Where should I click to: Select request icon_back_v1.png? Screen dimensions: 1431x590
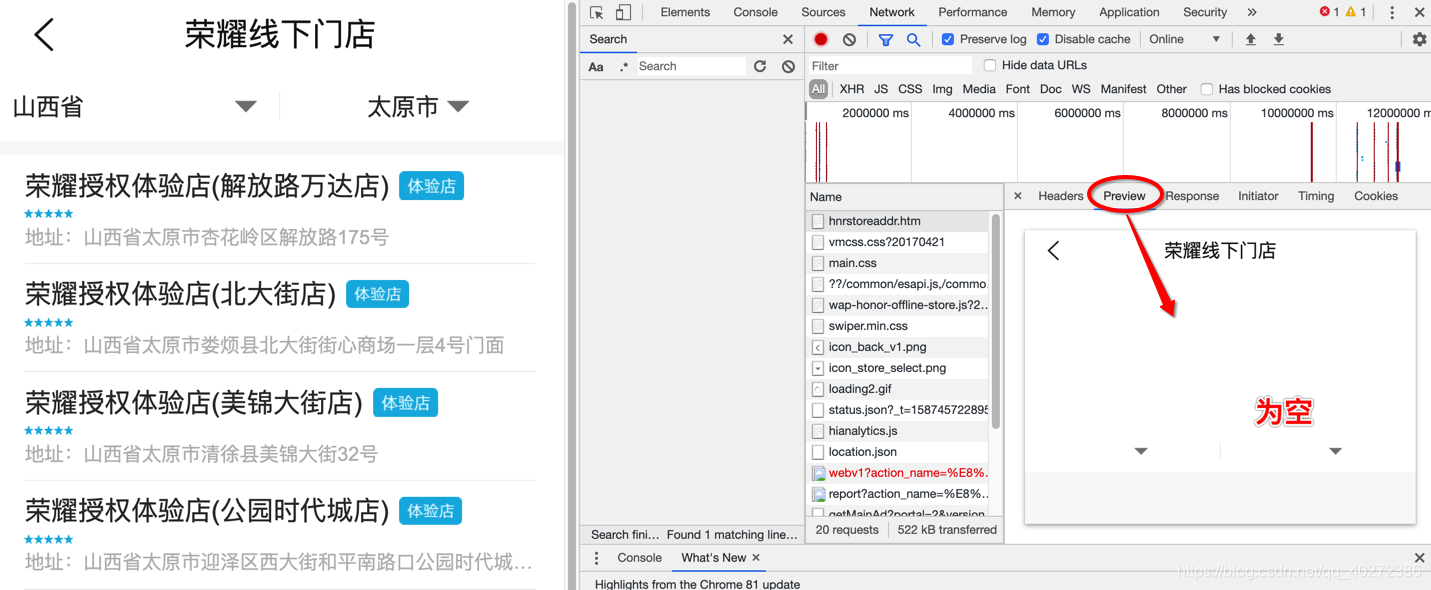pyautogui.click(x=899, y=347)
